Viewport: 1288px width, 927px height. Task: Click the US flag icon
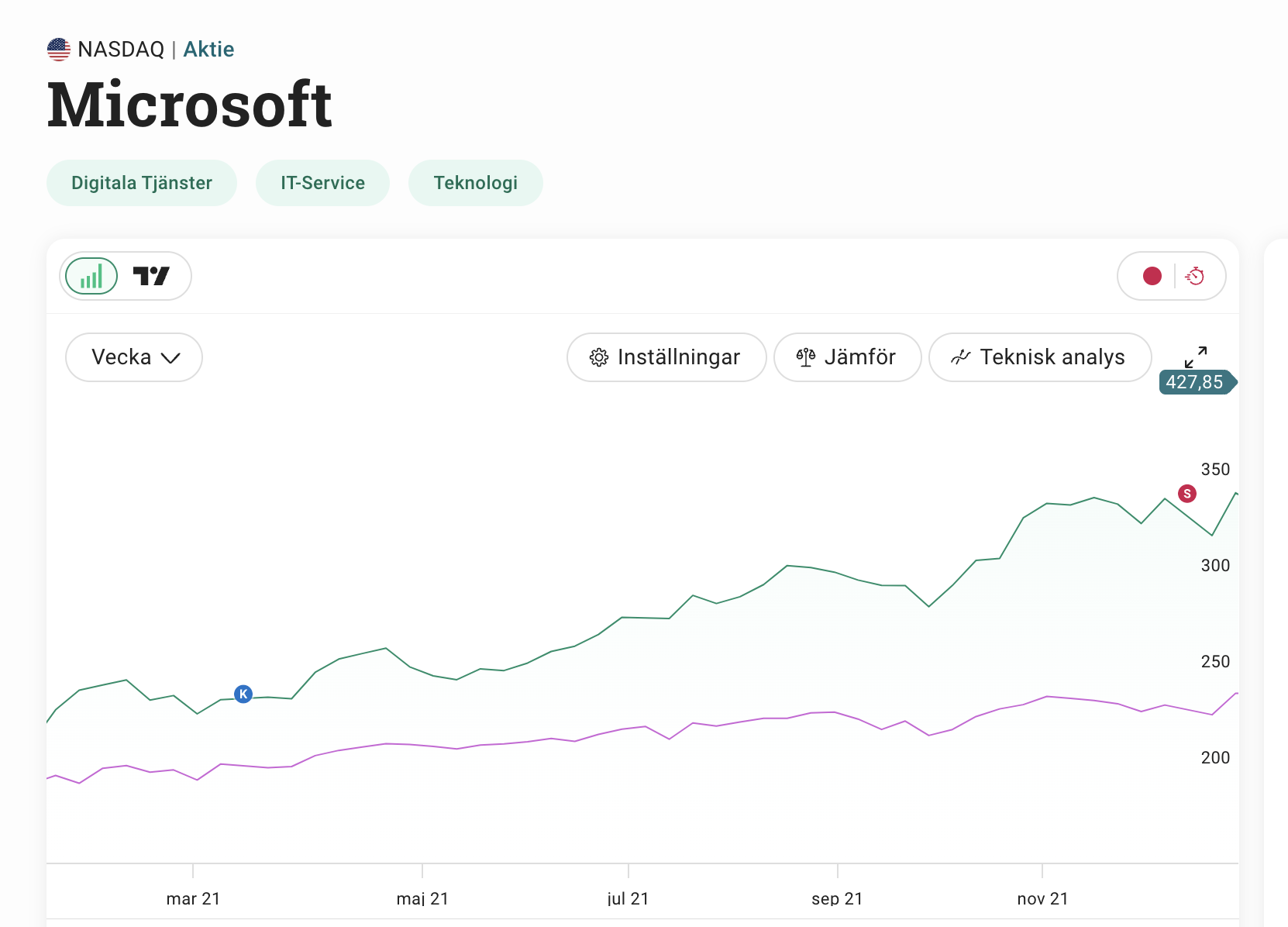pyautogui.click(x=59, y=50)
